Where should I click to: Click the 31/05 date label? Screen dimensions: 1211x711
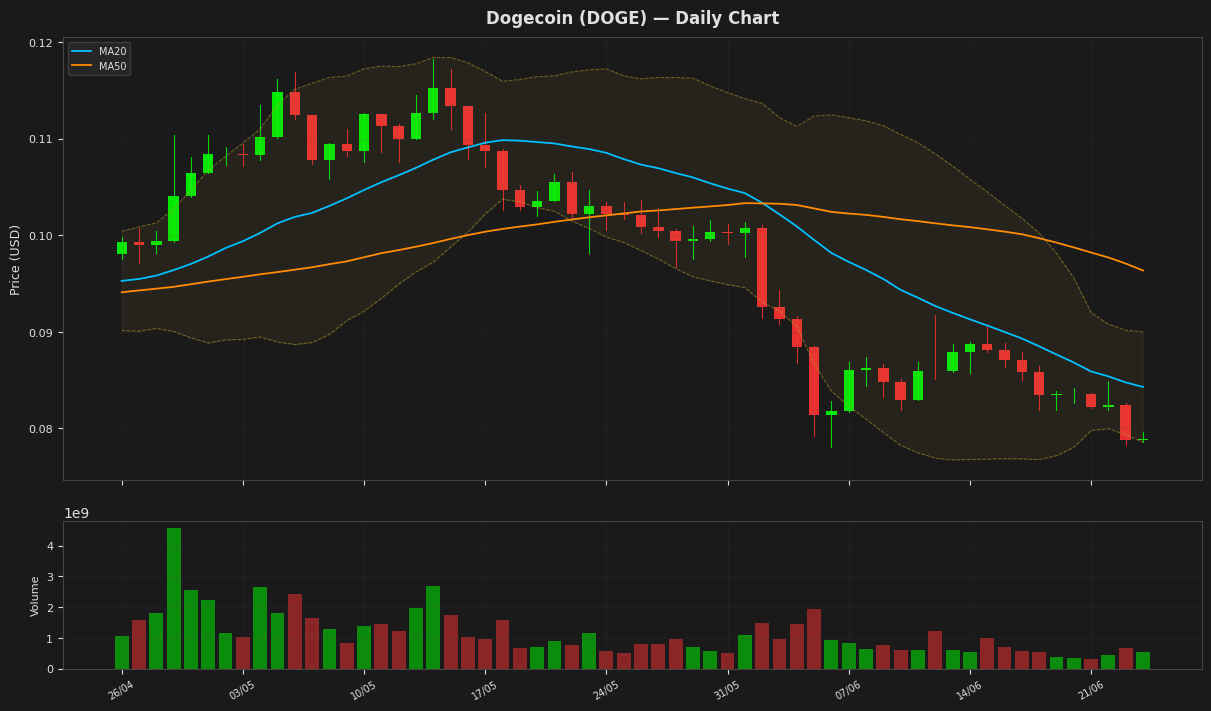(x=727, y=689)
